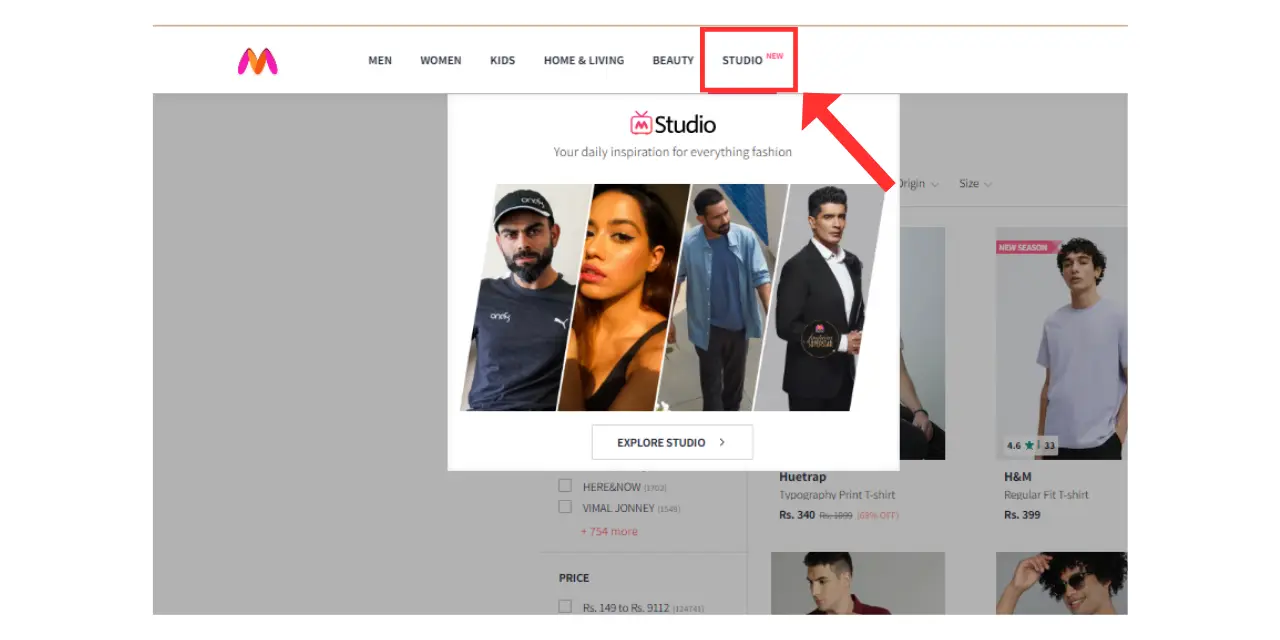Click the star rating badge on H&M T-shirt
The height and width of the screenshot is (640, 1280).
[x=1031, y=445]
